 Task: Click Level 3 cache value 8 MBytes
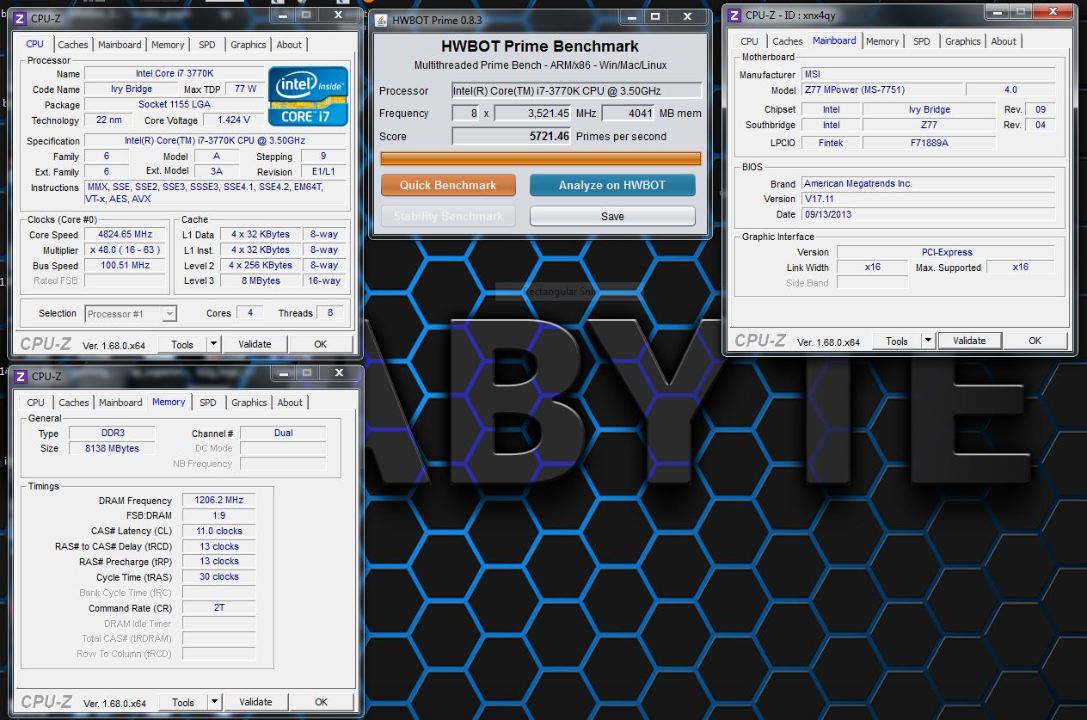click(261, 281)
